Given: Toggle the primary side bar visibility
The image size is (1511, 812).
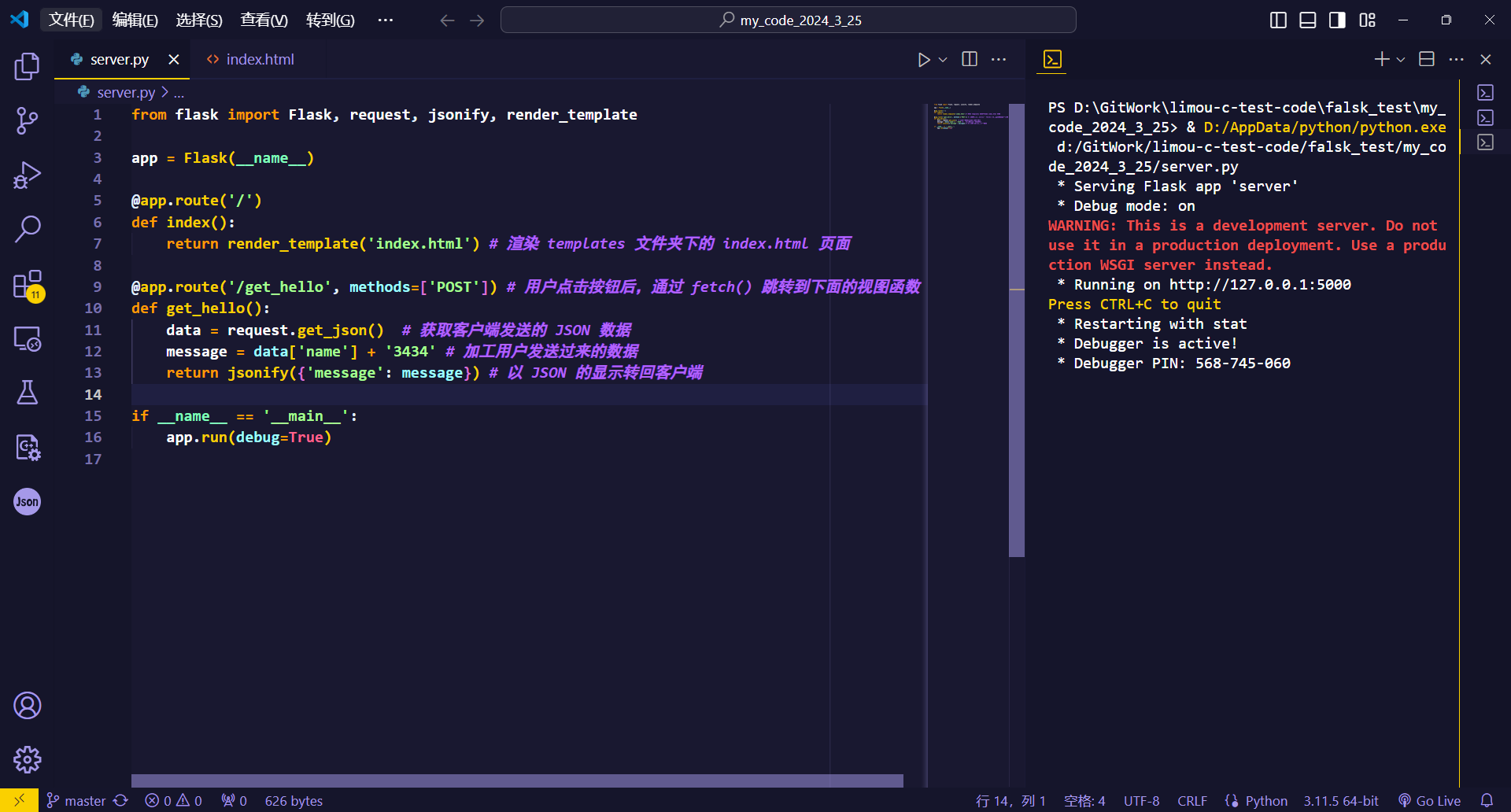Looking at the screenshot, I should click(1276, 20).
